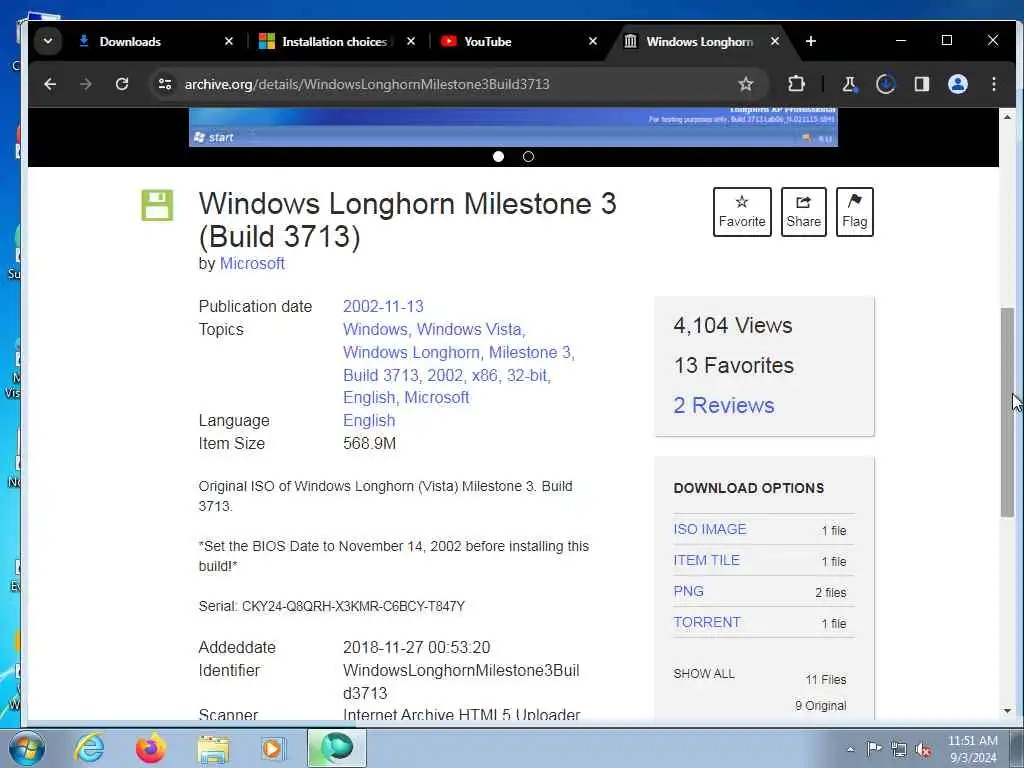Open Chrome Labs flask icon
This screenshot has width=1024, height=768.
(x=850, y=84)
